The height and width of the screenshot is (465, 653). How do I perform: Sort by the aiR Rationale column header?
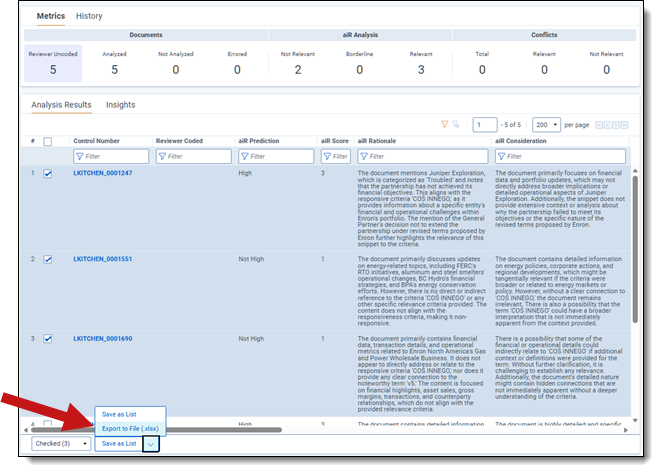pos(376,141)
